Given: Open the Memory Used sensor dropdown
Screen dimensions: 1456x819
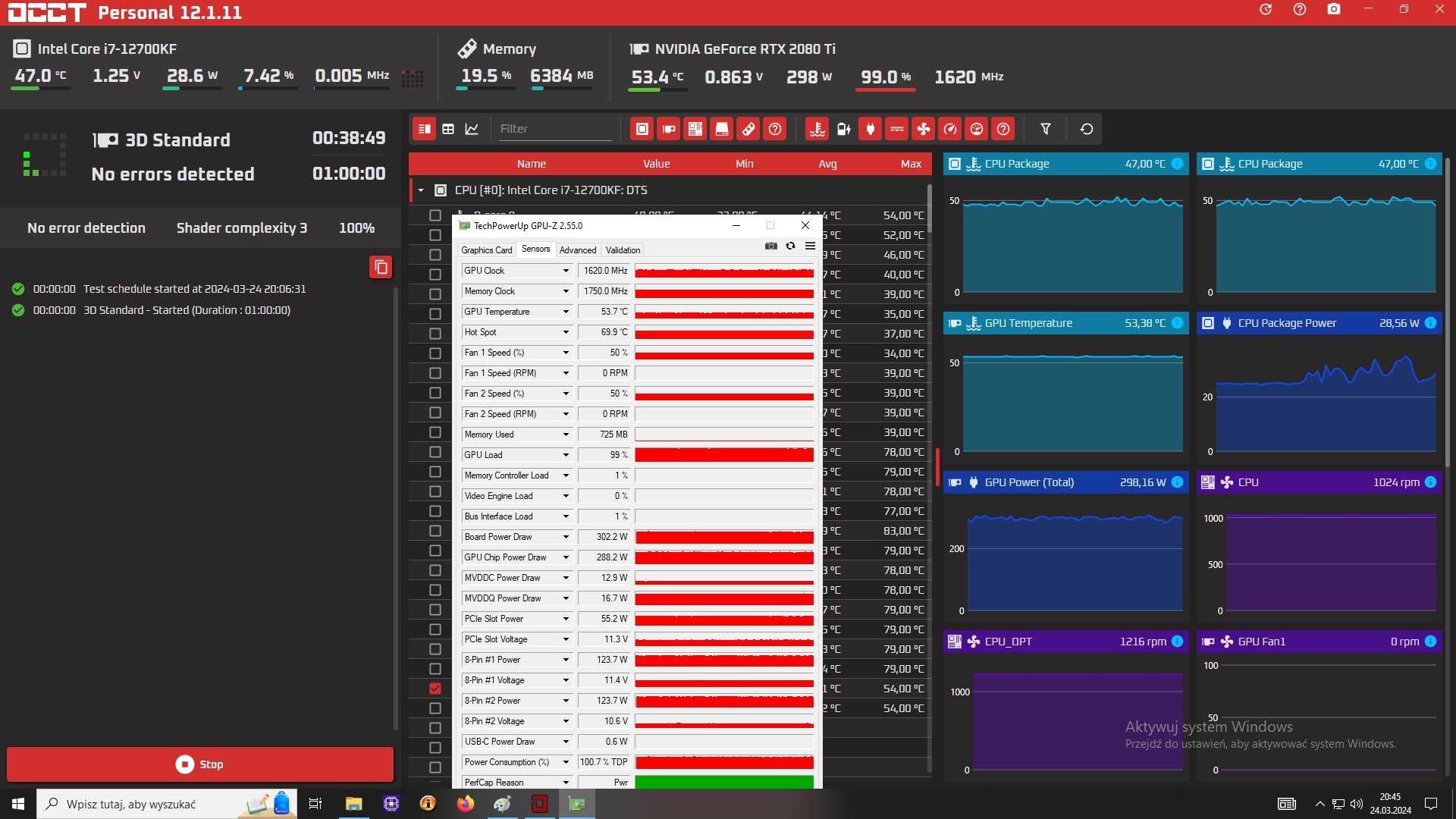Looking at the screenshot, I should pos(566,435).
